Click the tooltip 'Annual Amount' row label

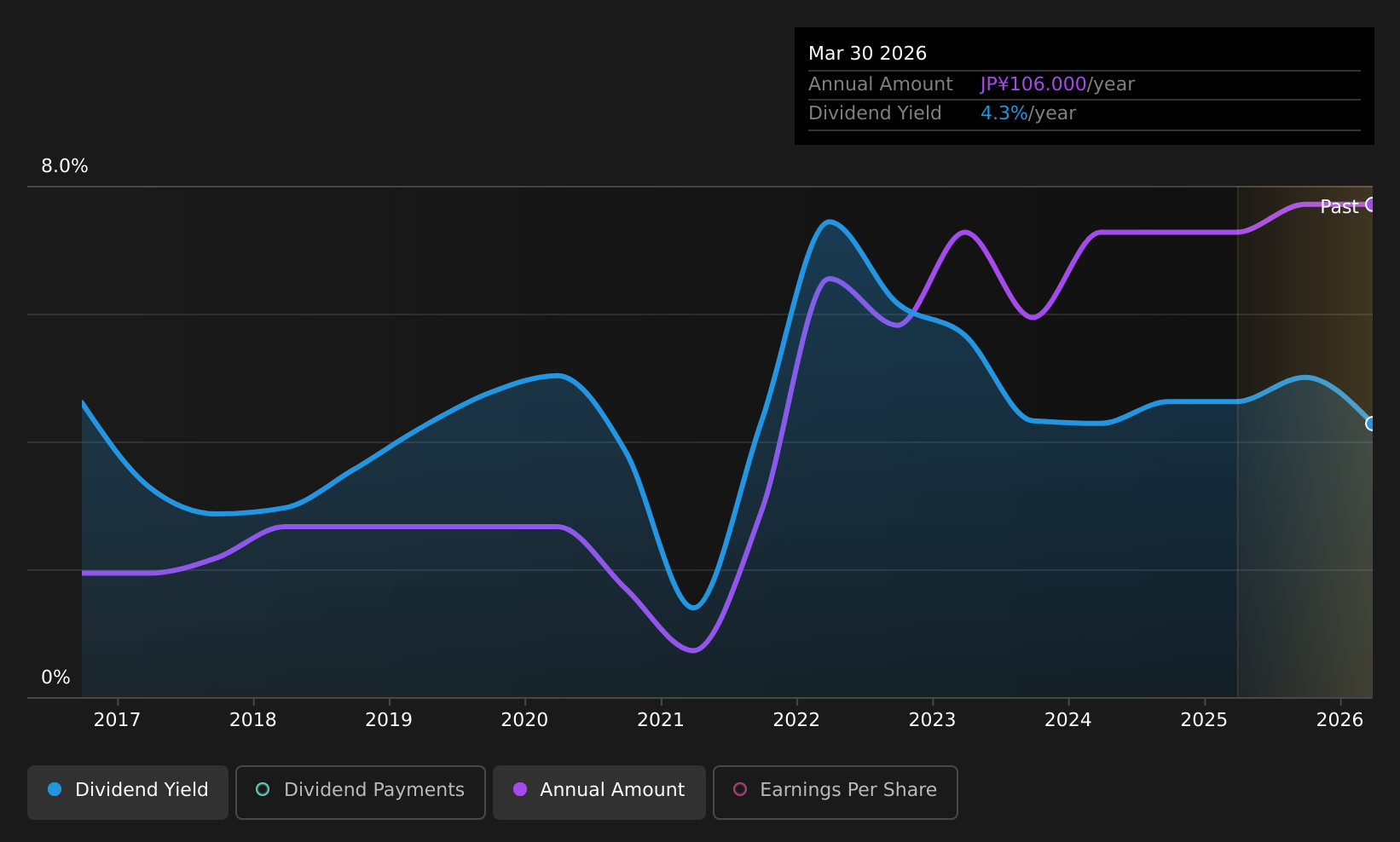(881, 84)
